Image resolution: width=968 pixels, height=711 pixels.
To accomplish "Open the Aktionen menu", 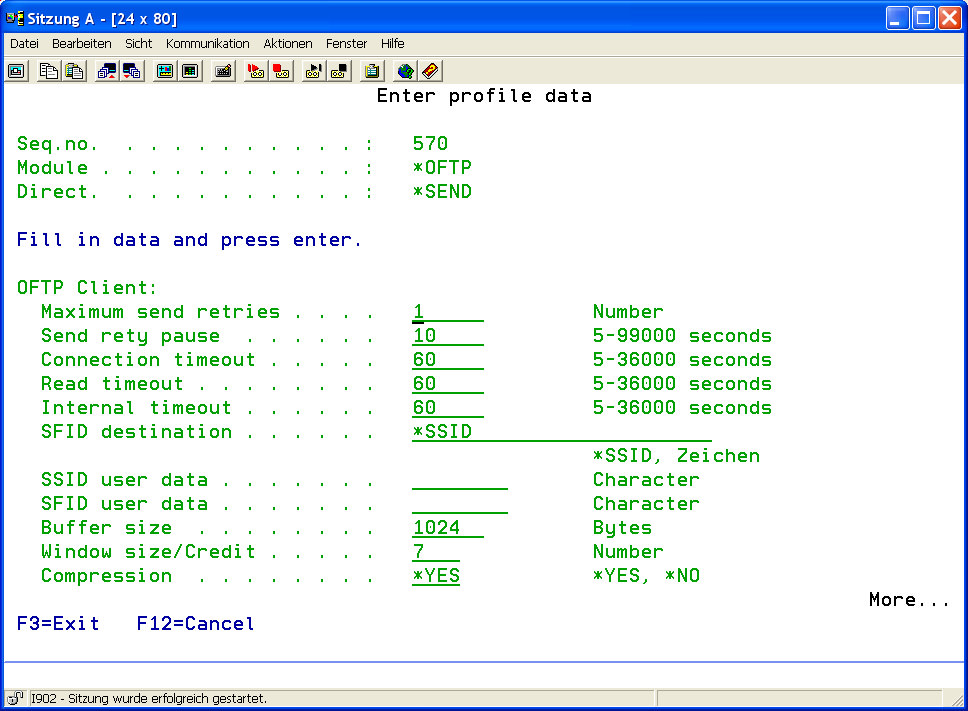I will (288, 44).
